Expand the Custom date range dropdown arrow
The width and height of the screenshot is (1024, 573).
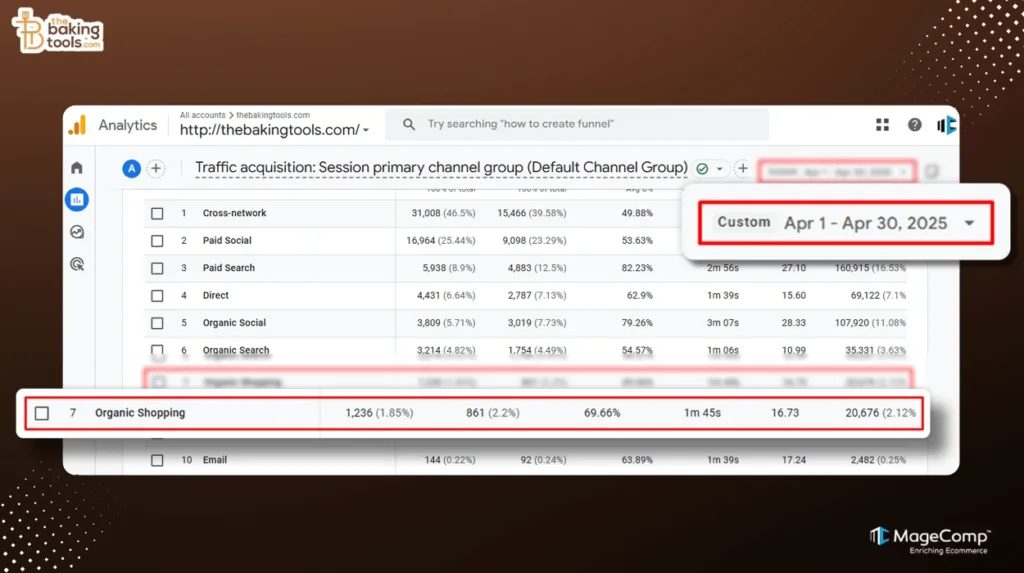[969, 223]
